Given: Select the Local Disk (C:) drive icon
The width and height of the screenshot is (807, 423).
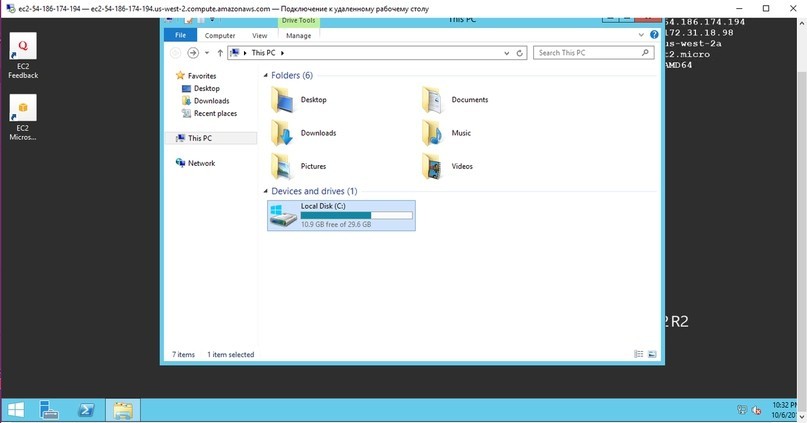Looking at the screenshot, I should [283, 216].
